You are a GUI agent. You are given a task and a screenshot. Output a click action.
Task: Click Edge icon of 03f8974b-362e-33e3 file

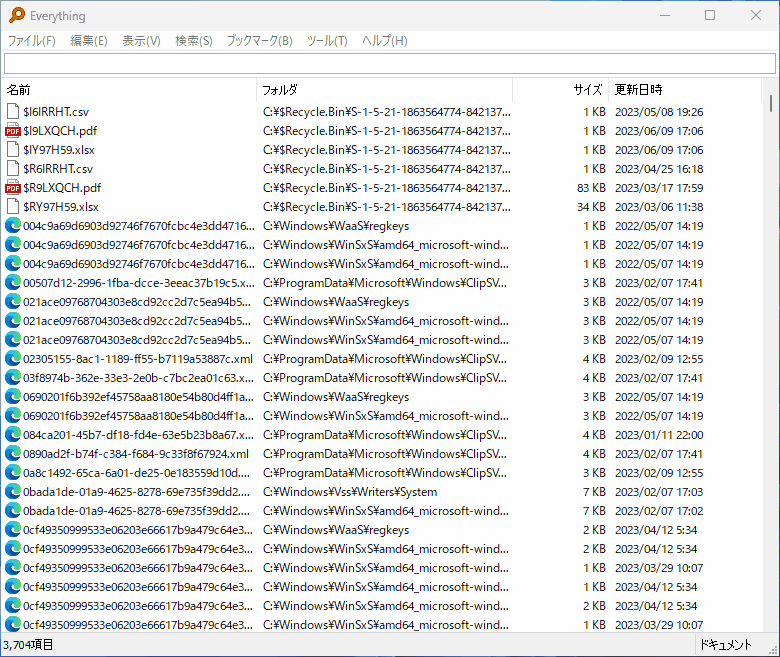[13, 377]
